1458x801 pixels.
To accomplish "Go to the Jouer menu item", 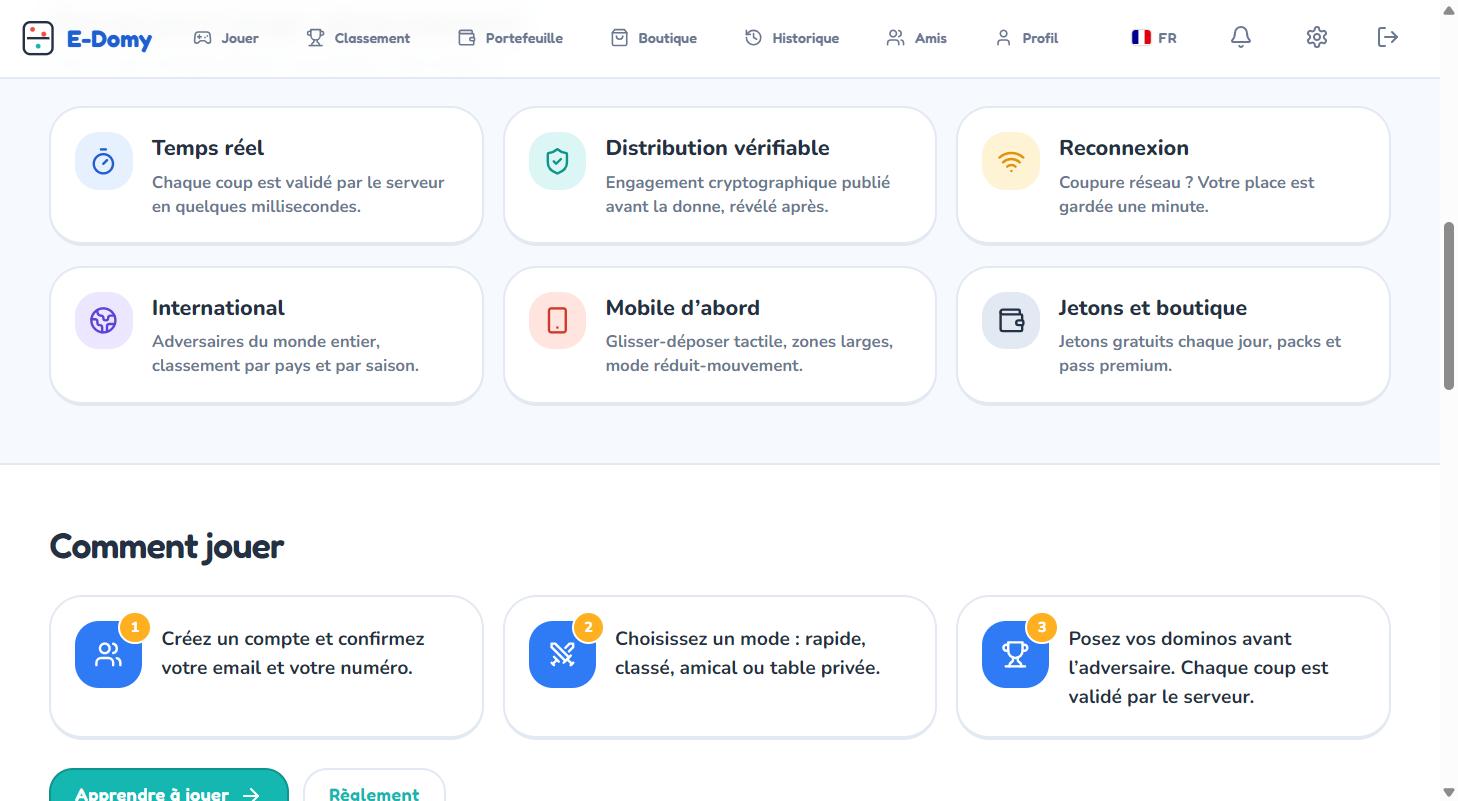I will point(226,38).
